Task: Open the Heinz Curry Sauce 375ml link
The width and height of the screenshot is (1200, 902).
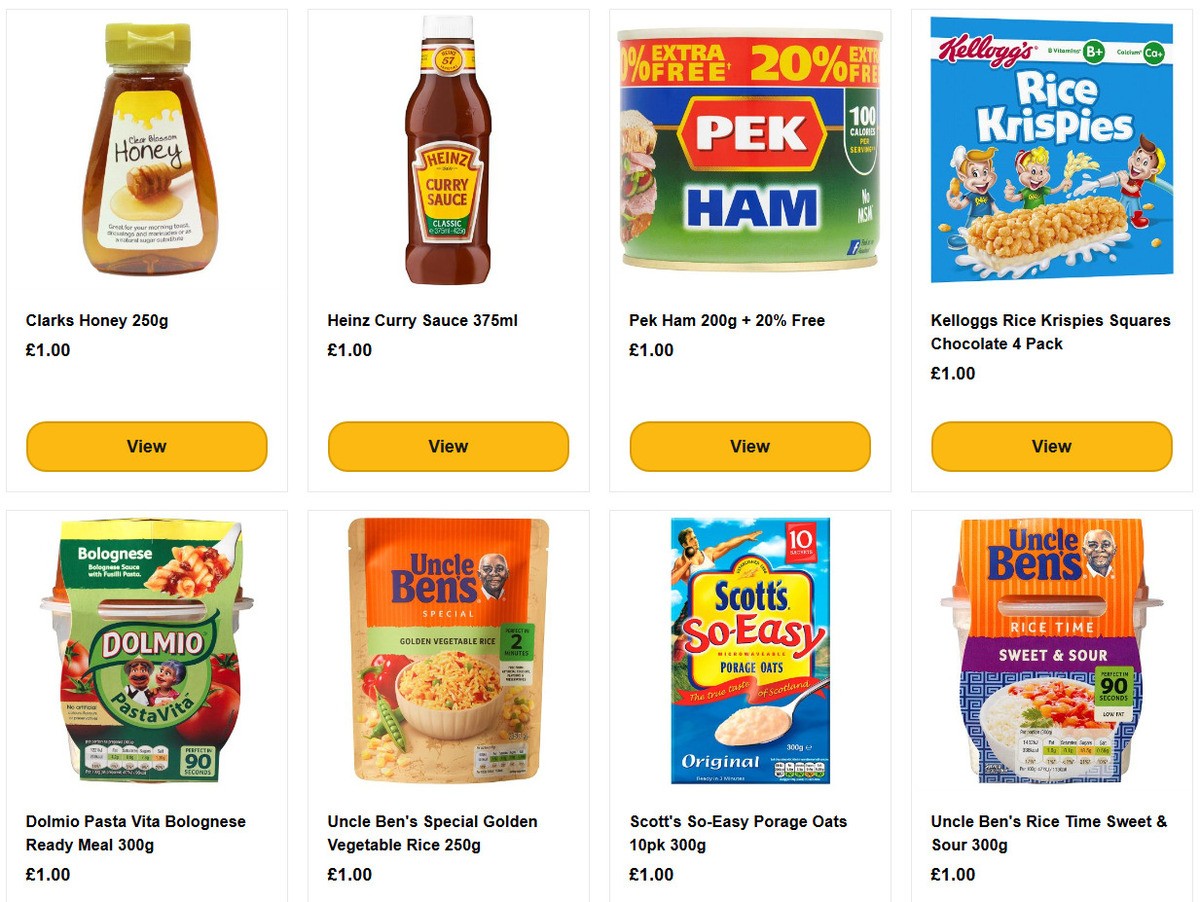Action: click(424, 320)
